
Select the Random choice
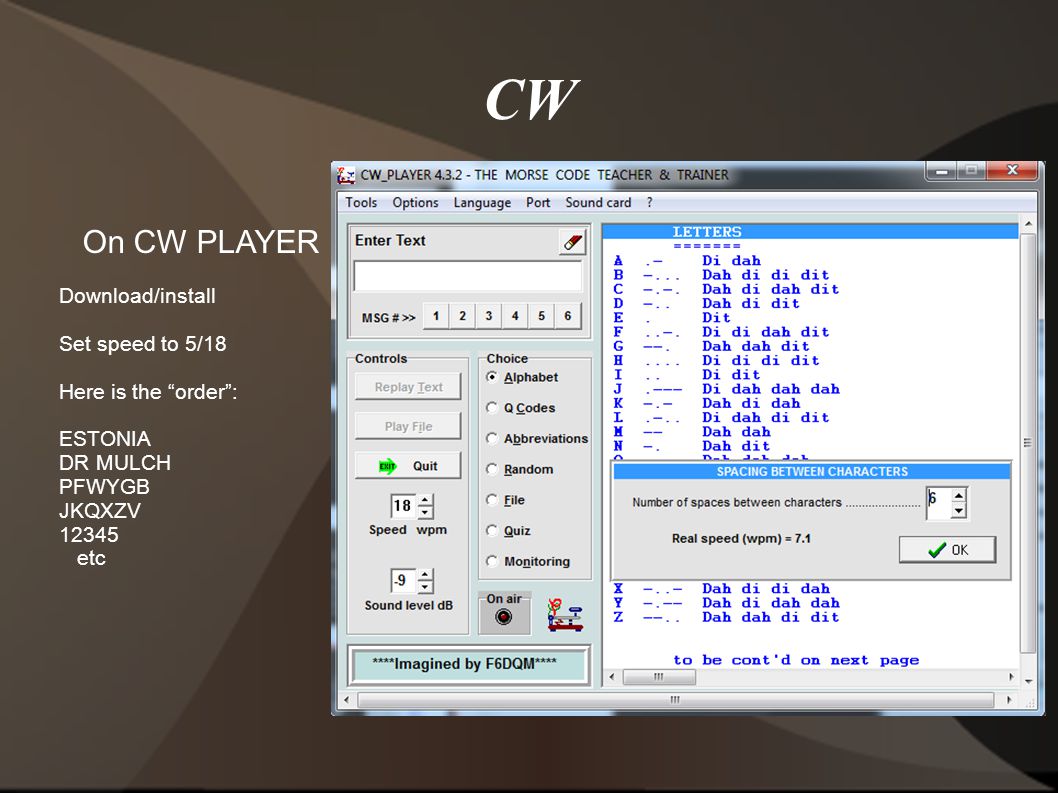(520, 469)
